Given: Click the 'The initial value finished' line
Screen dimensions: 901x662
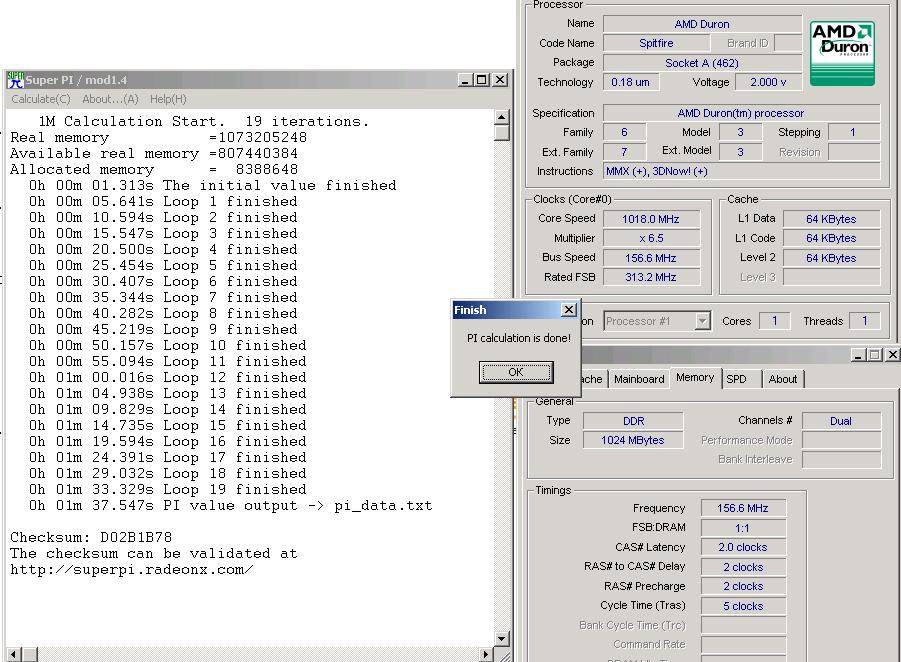Looking at the screenshot, I should tap(213, 186).
